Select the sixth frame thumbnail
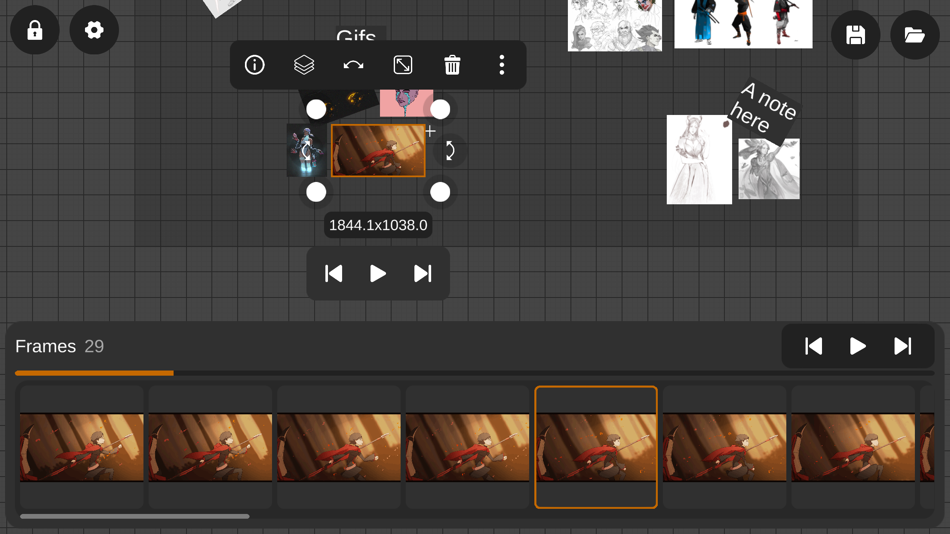This screenshot has height=534, width=950. pyautogui.click(x=725, y=447)
